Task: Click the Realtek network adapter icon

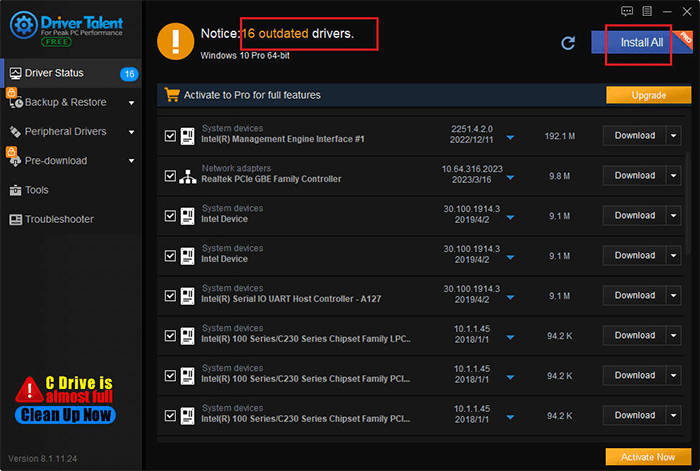Action: [188, 176]
